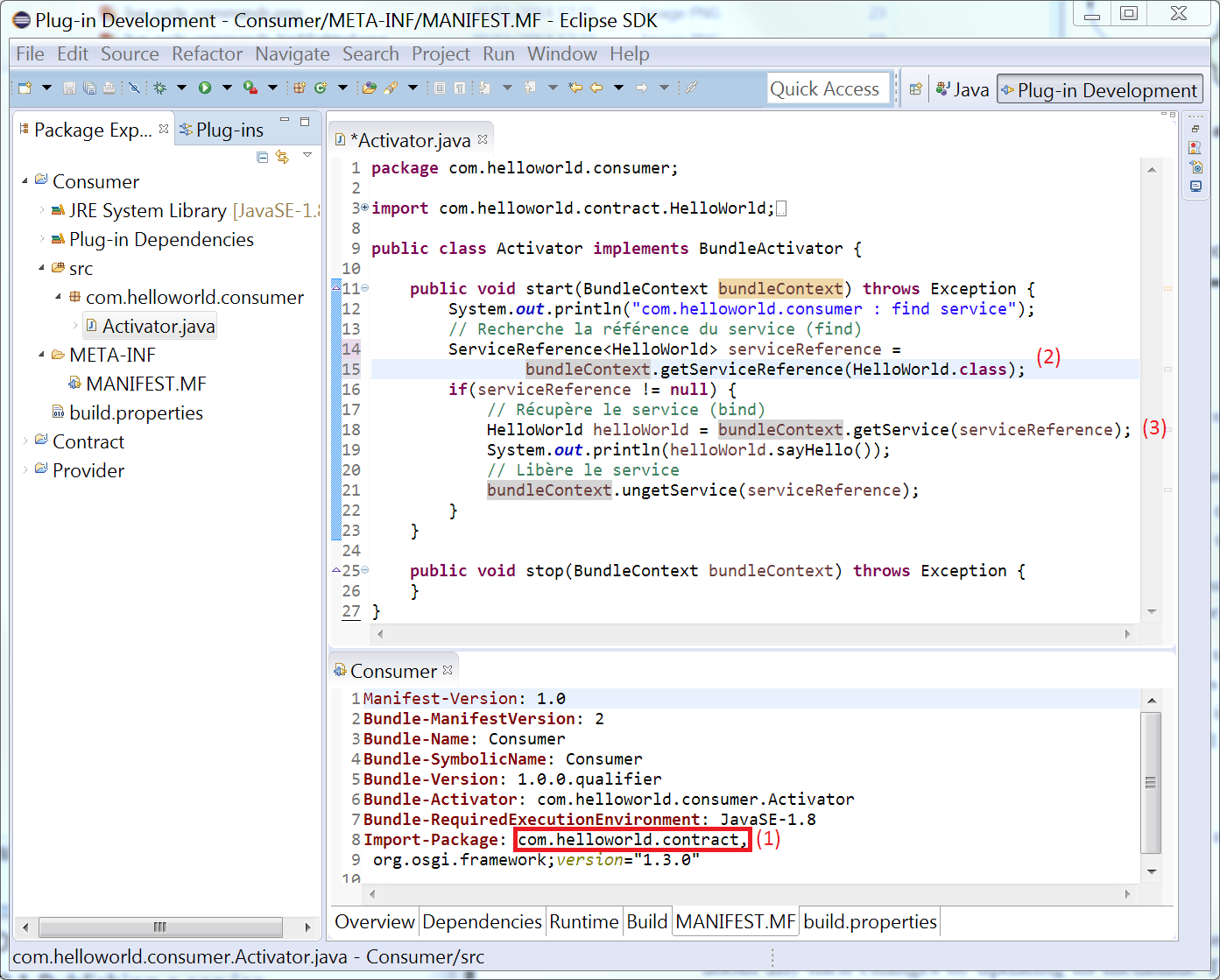The image size is (1220, 980).
Task: Close the Consumer manifest editor tab
Action: 448,670
